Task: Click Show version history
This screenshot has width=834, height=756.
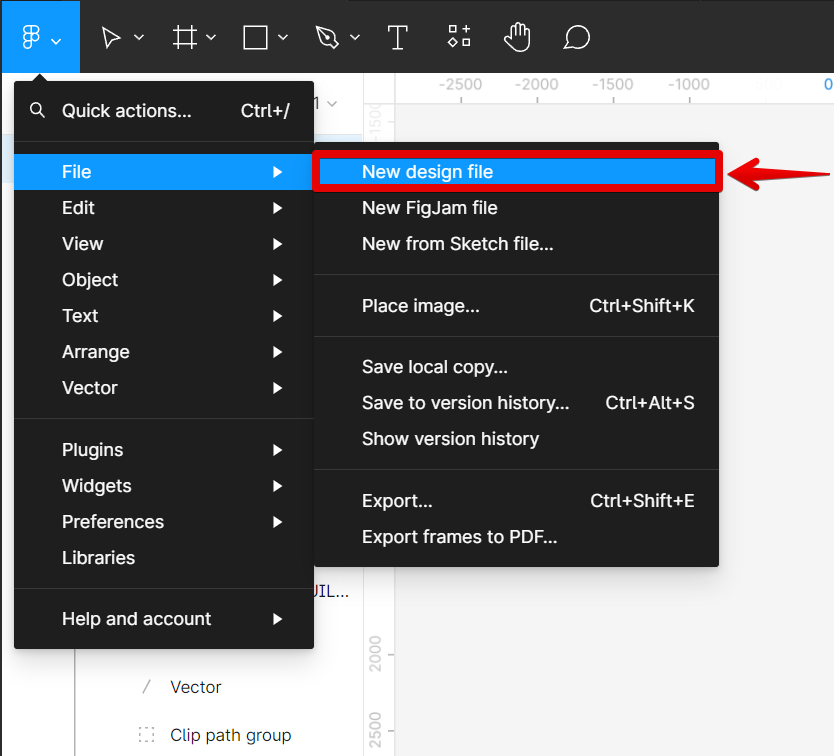Action: [450, 439]
